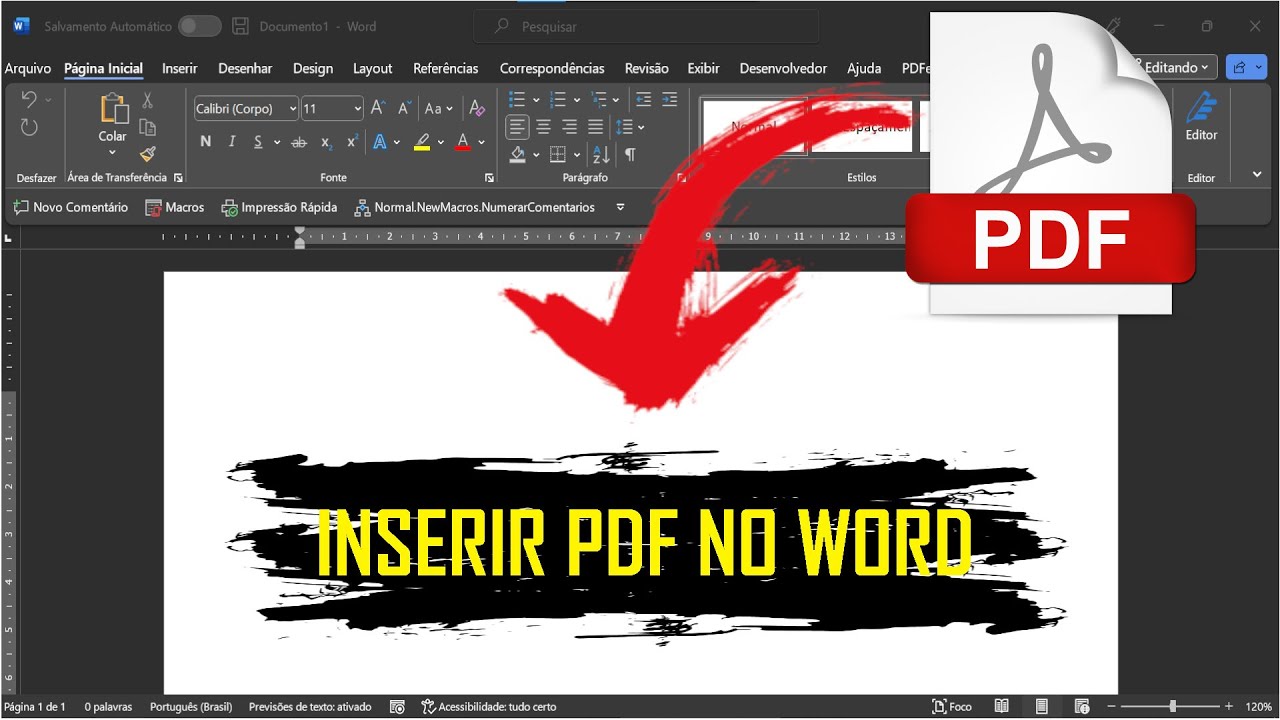Image resolution: width=1280 pixels, height=720 pixels.
Task: Increase font size with the larger A
Action: tap(378, 108)
